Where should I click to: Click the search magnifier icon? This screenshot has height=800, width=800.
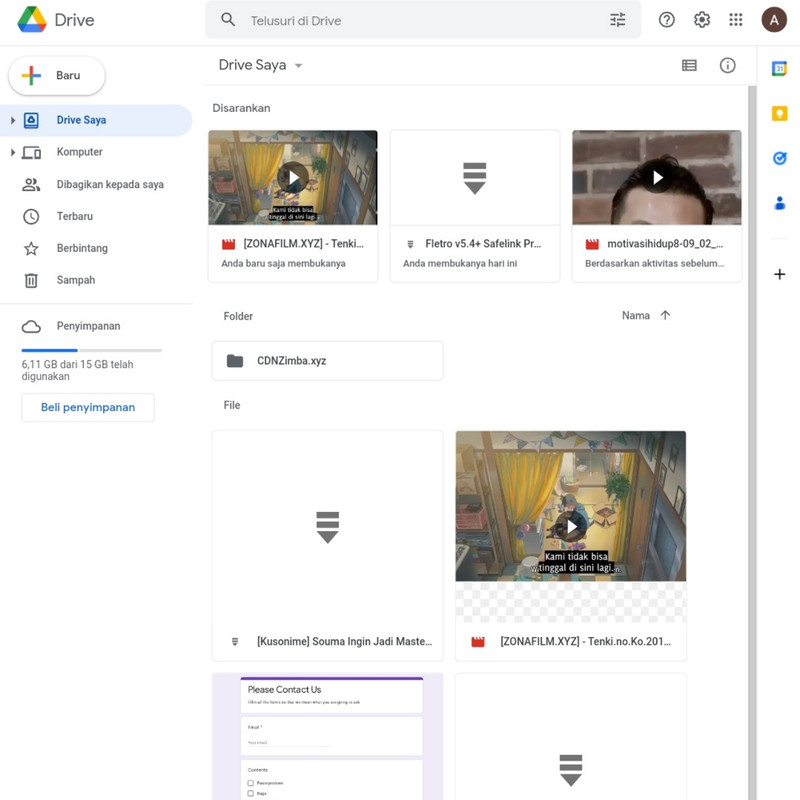228,20
